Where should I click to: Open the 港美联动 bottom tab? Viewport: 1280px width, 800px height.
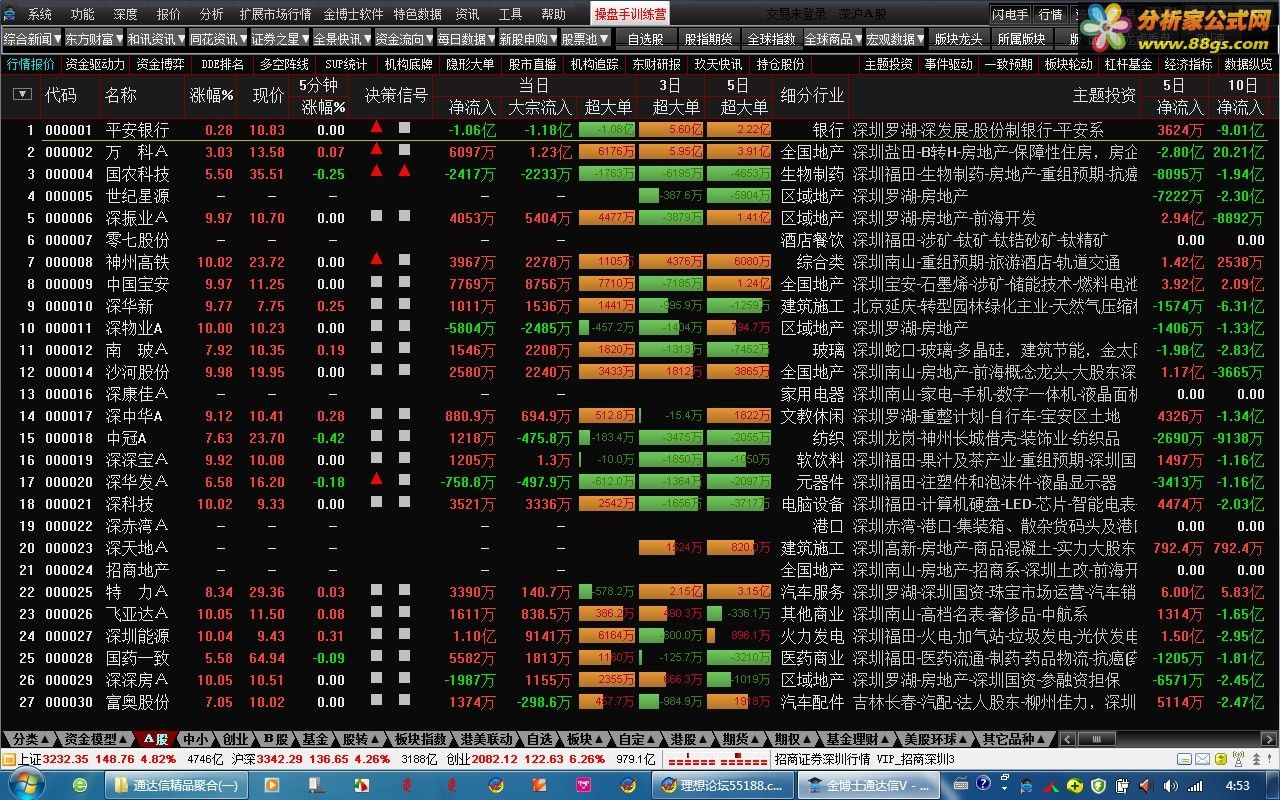[x=487, y=740]
